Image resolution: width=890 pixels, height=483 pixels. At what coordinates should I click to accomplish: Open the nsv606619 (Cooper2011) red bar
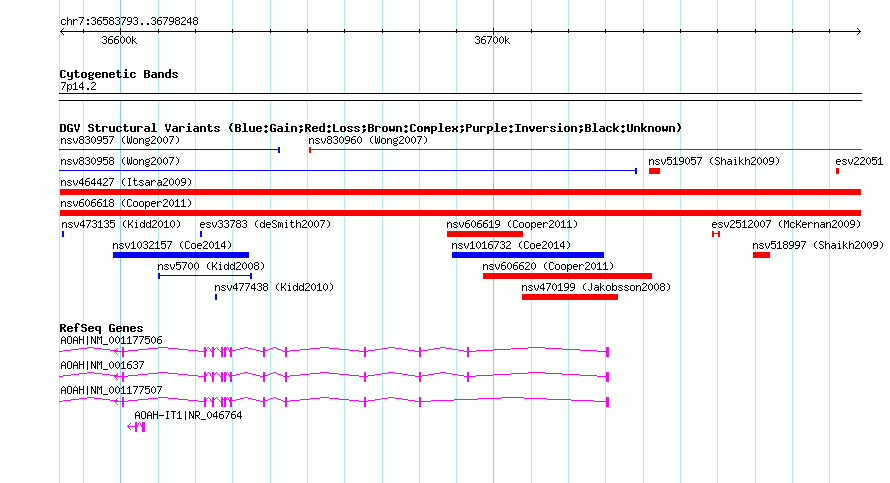(485, 234)
